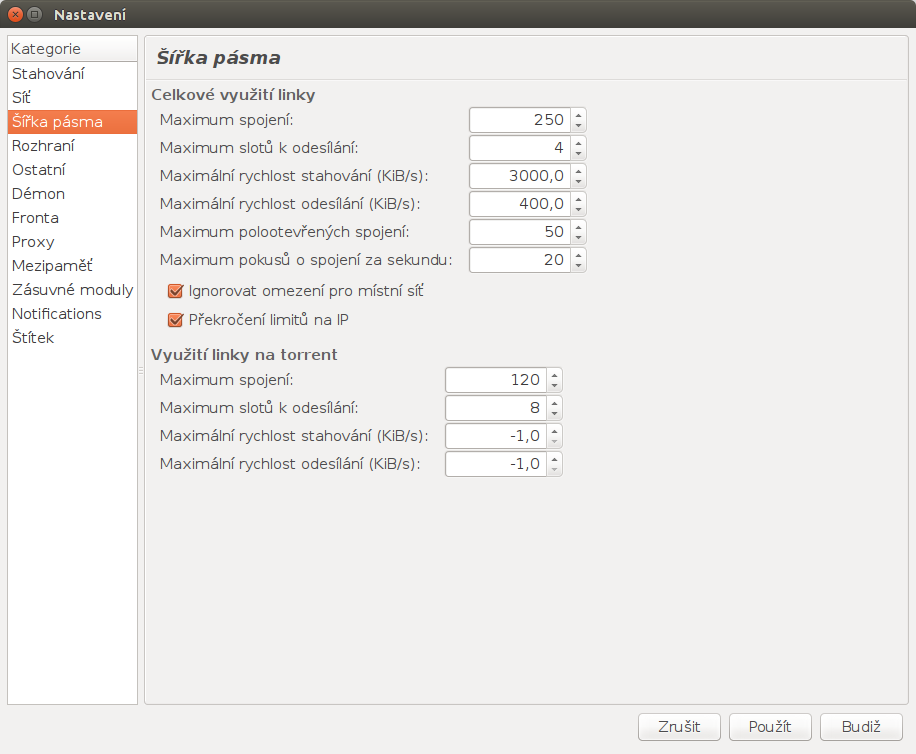
Task: Decrease global Maximální rychlost odesílání value
Action: (x=578, y=209)
